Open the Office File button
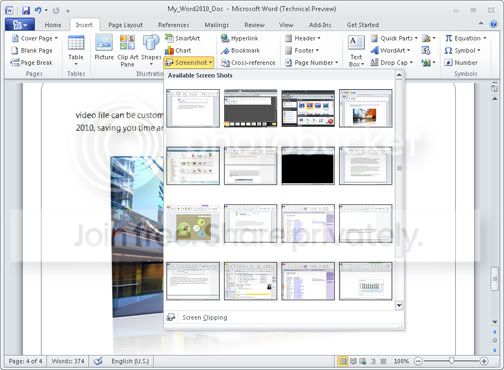This screenshot has width=504, height=370. point(20,25)
